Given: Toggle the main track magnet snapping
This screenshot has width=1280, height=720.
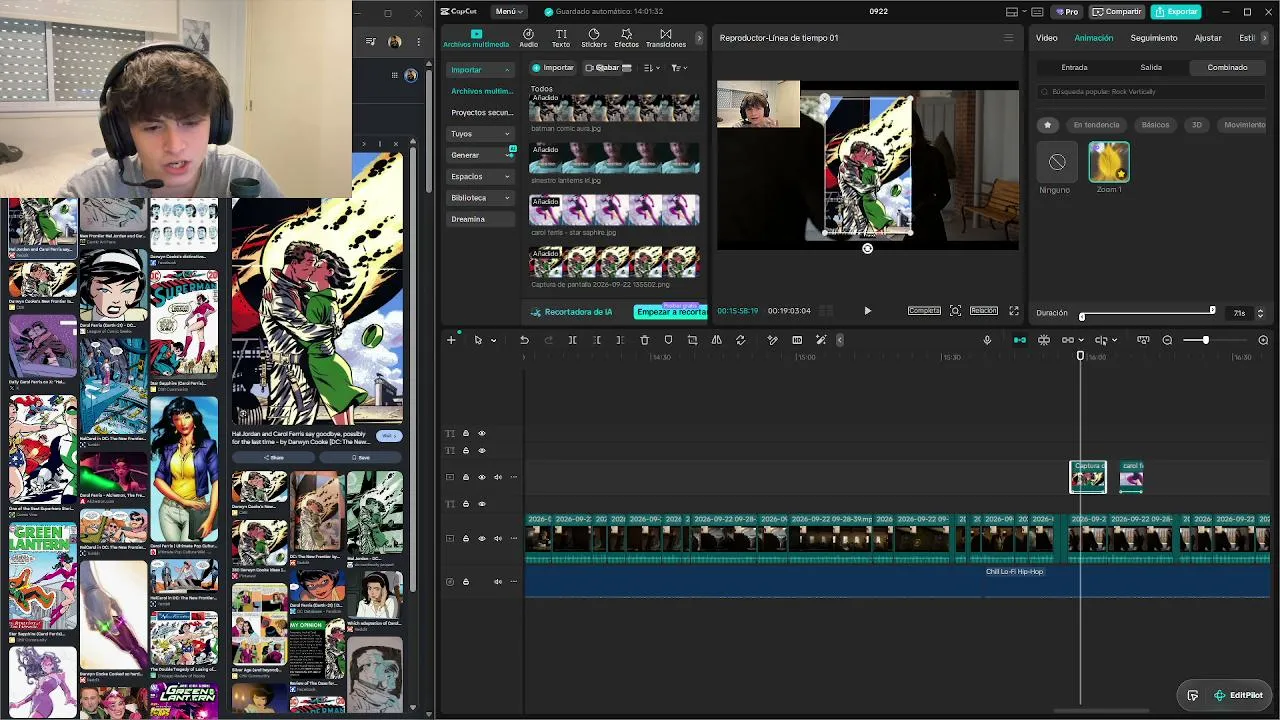Looking at the screenshot, I should pyautogui.click(x=1019, y=340).
